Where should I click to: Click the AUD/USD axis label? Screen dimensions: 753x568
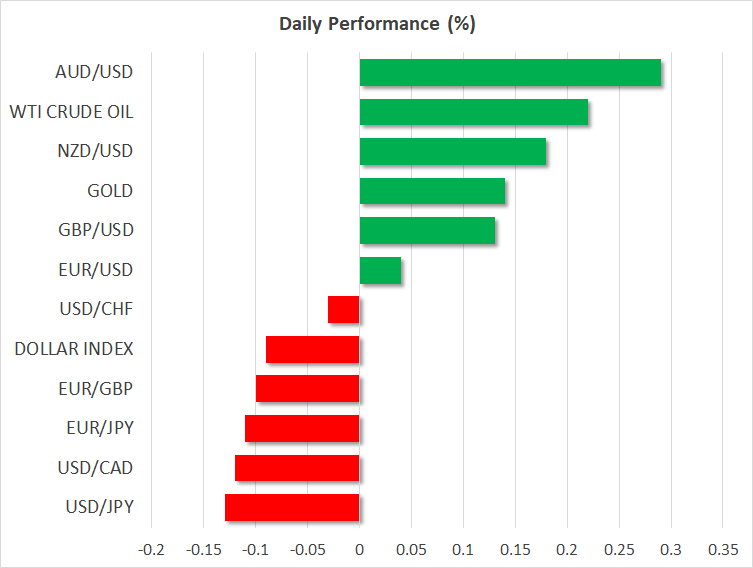(x=94, y=72)
